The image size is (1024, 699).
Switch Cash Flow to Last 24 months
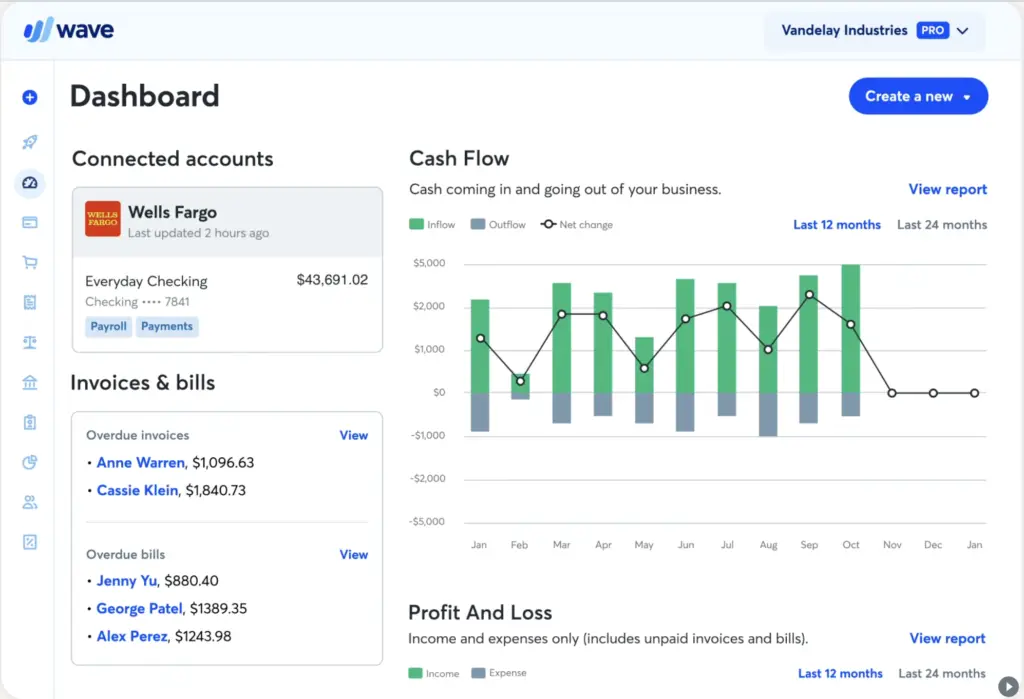pos(941,225)
